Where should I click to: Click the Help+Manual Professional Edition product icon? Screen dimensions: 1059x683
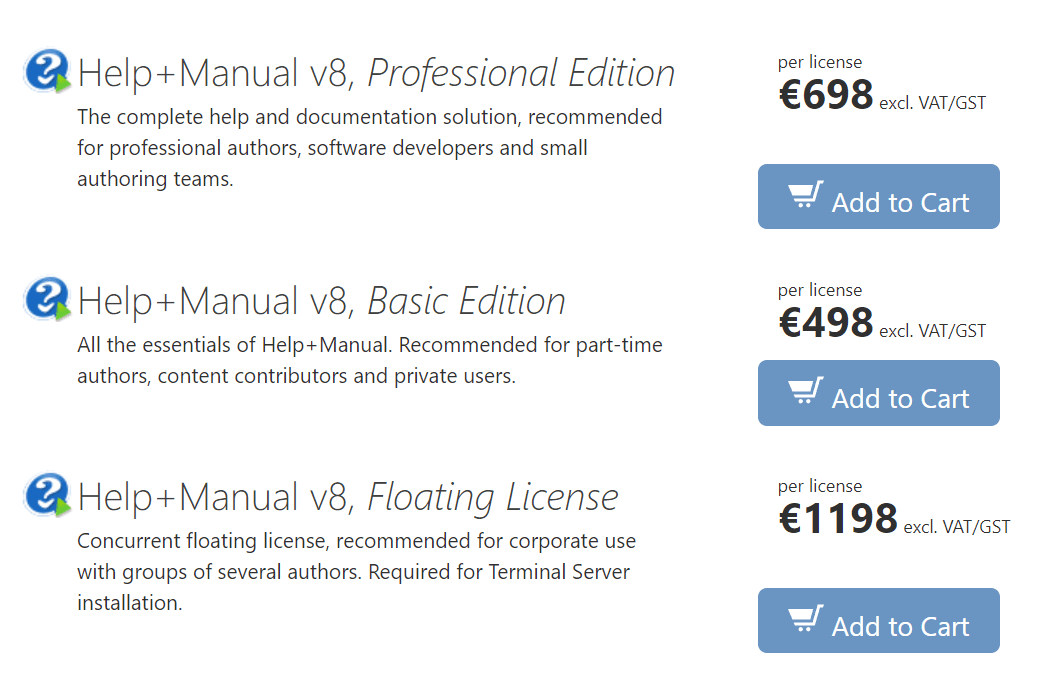[47, 72]
